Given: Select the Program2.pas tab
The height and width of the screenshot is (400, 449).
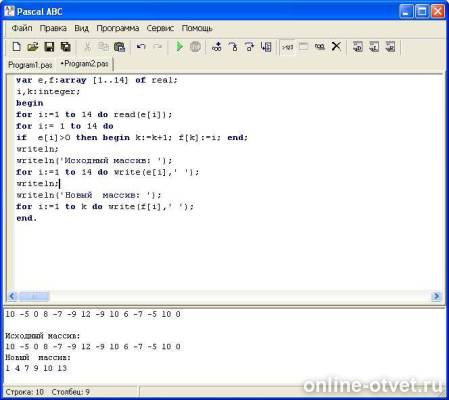Looking at the screenshot, I should point(85,64).
